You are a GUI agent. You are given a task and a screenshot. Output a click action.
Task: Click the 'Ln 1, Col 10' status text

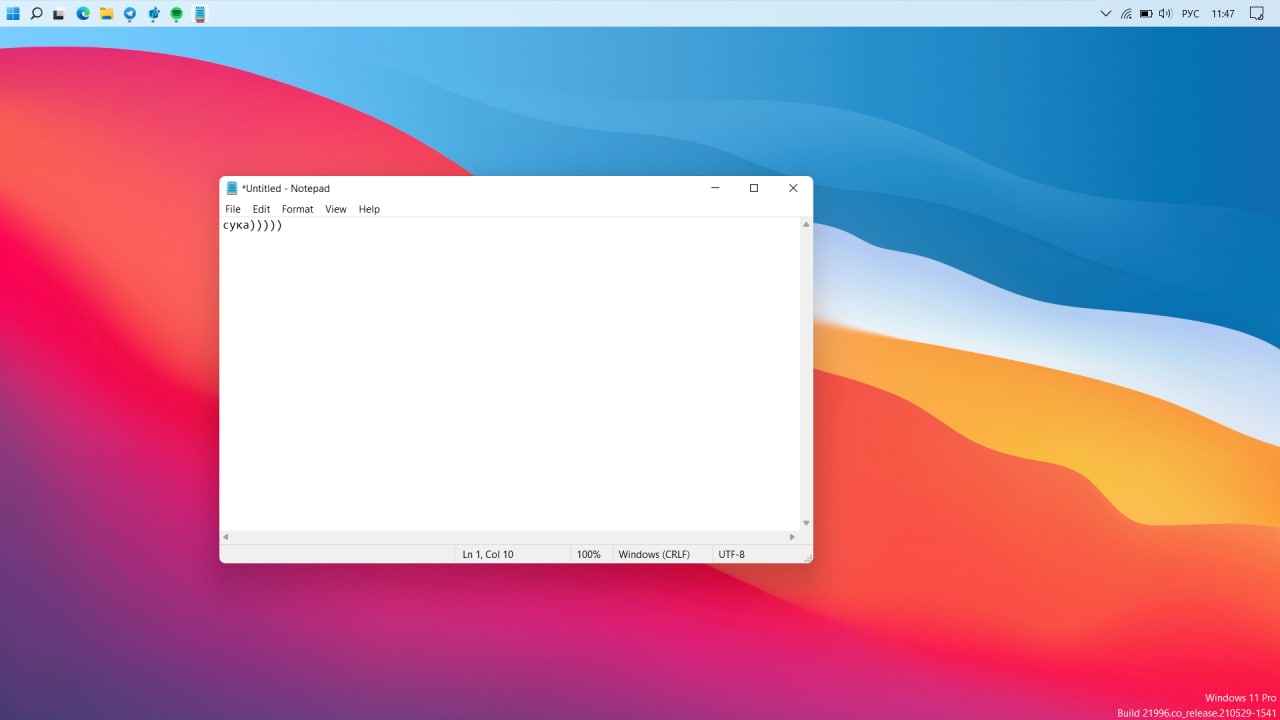click(x=488, y=554)
